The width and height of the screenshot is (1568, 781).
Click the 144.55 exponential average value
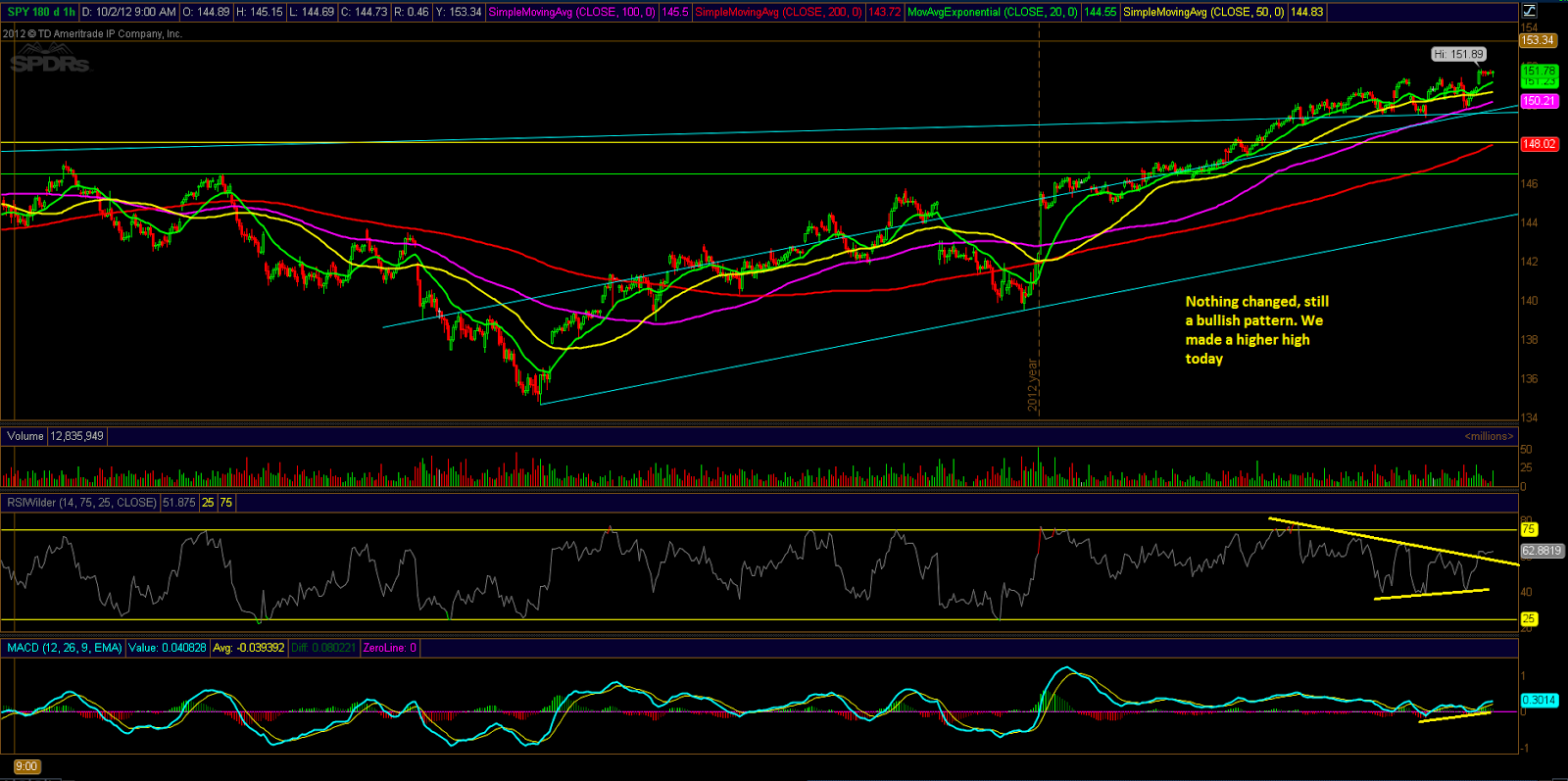click(1101, 12)
